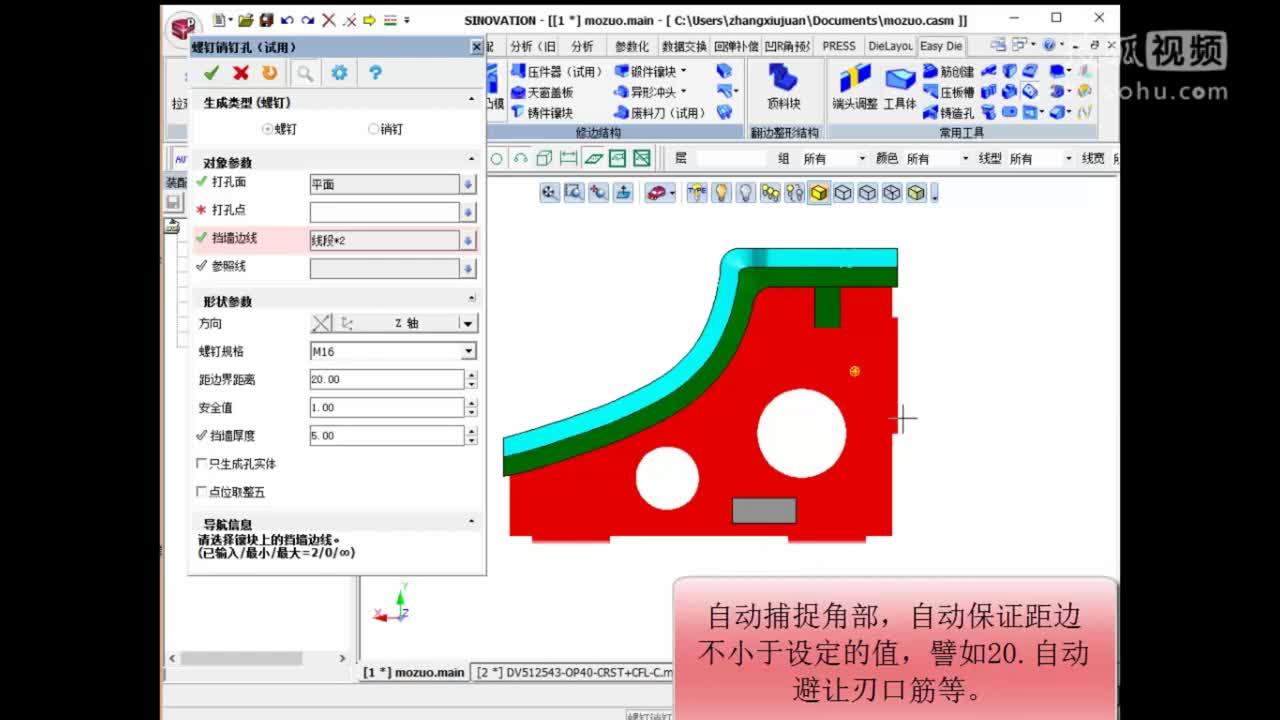Open the 螺钉规格 M16 dropdown
The width and height of the screenshot is (1280, 720).
(470, 351)
